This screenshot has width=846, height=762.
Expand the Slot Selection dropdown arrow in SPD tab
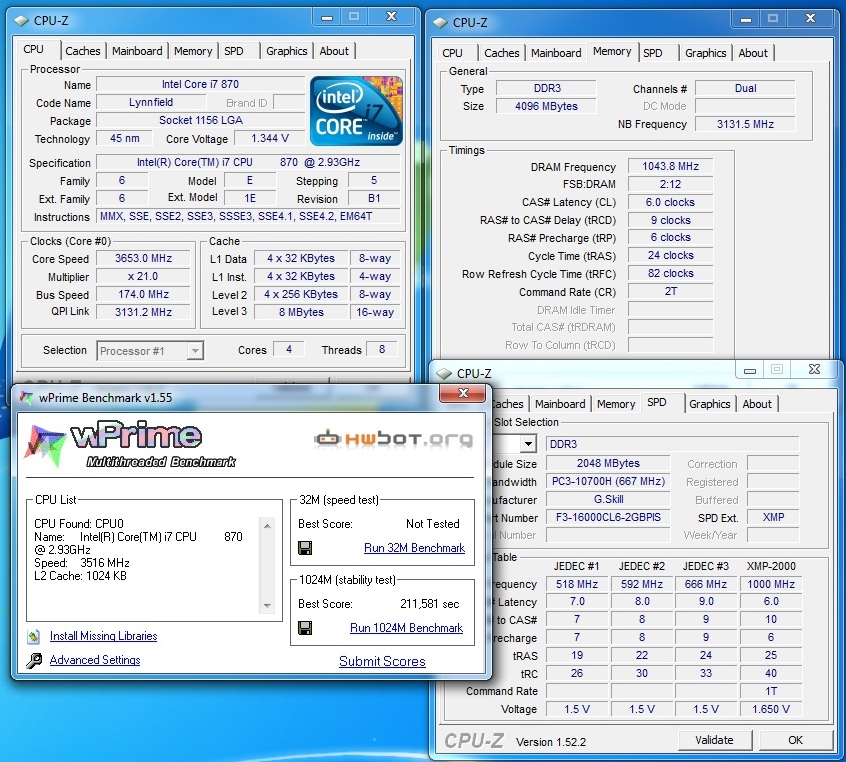pyautogui.click(x=527, y=443)
